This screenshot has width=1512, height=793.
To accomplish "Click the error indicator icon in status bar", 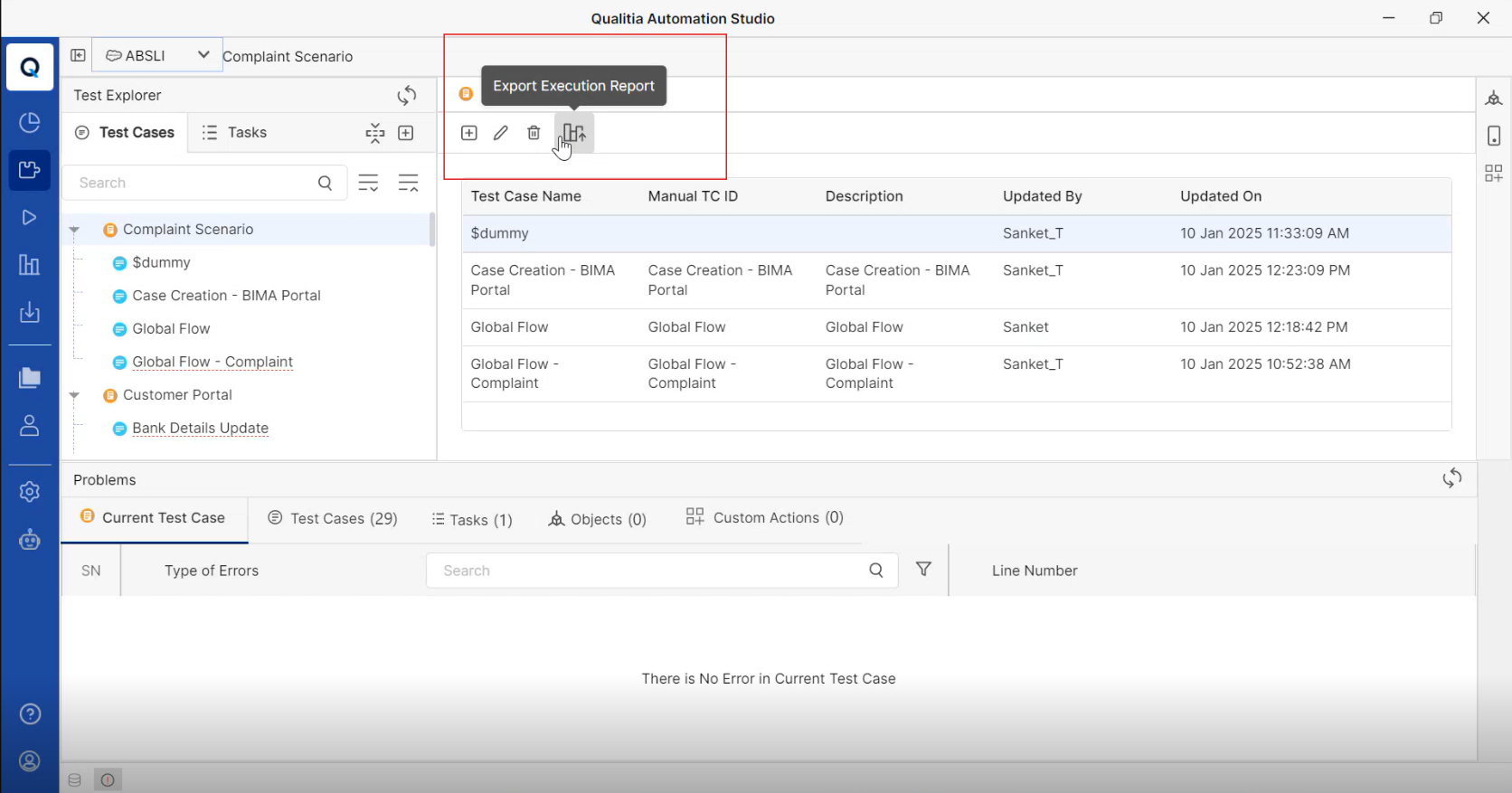I will (108, 779).
